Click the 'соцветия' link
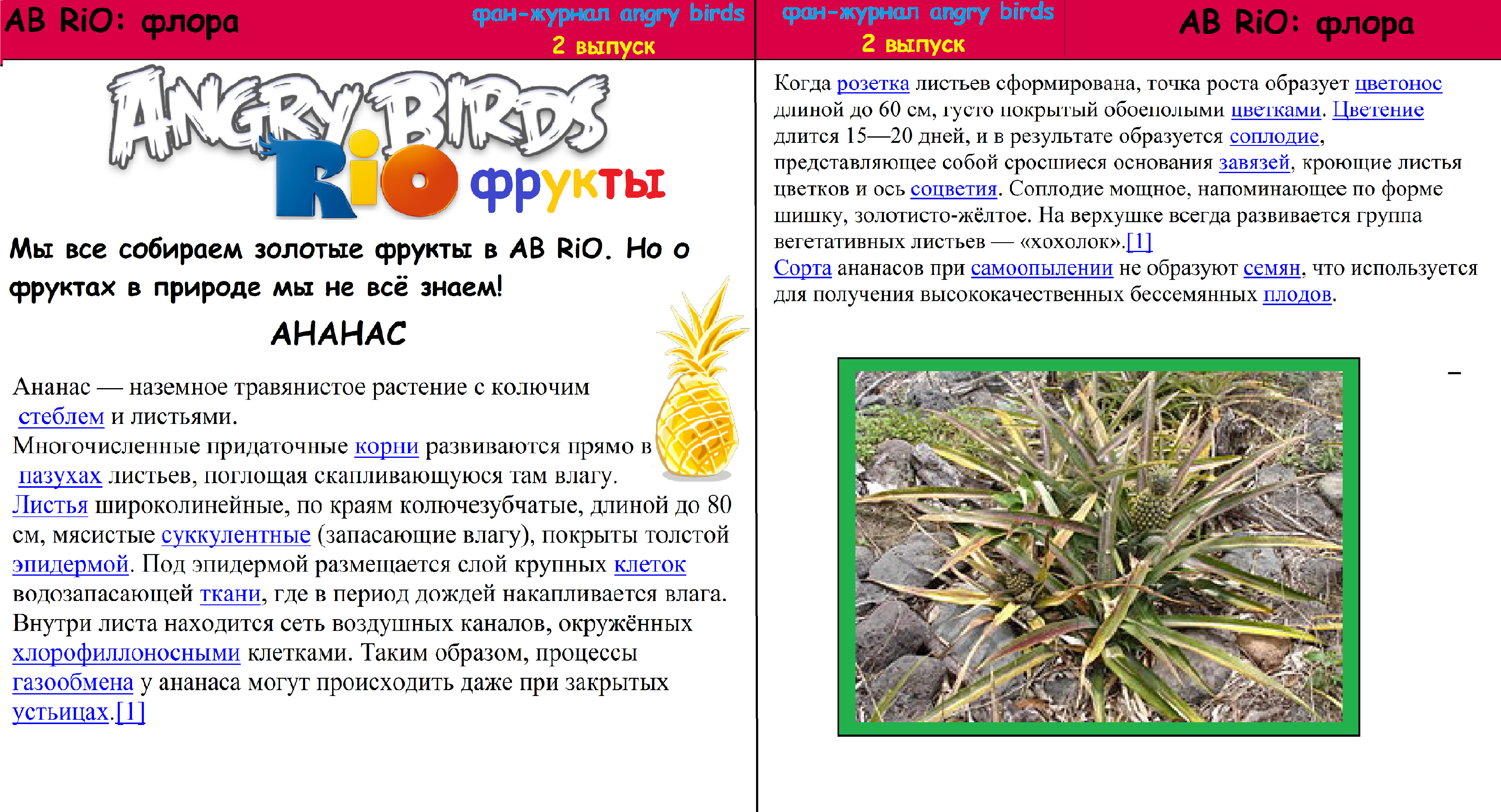The width and height of the screenshot is (1501, 812). (953, 189)
